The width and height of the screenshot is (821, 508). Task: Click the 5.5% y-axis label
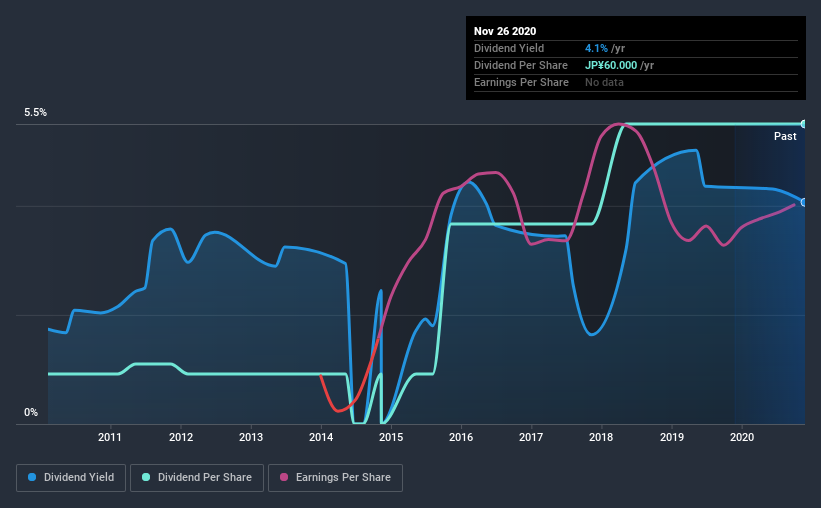tap(35, 113)
